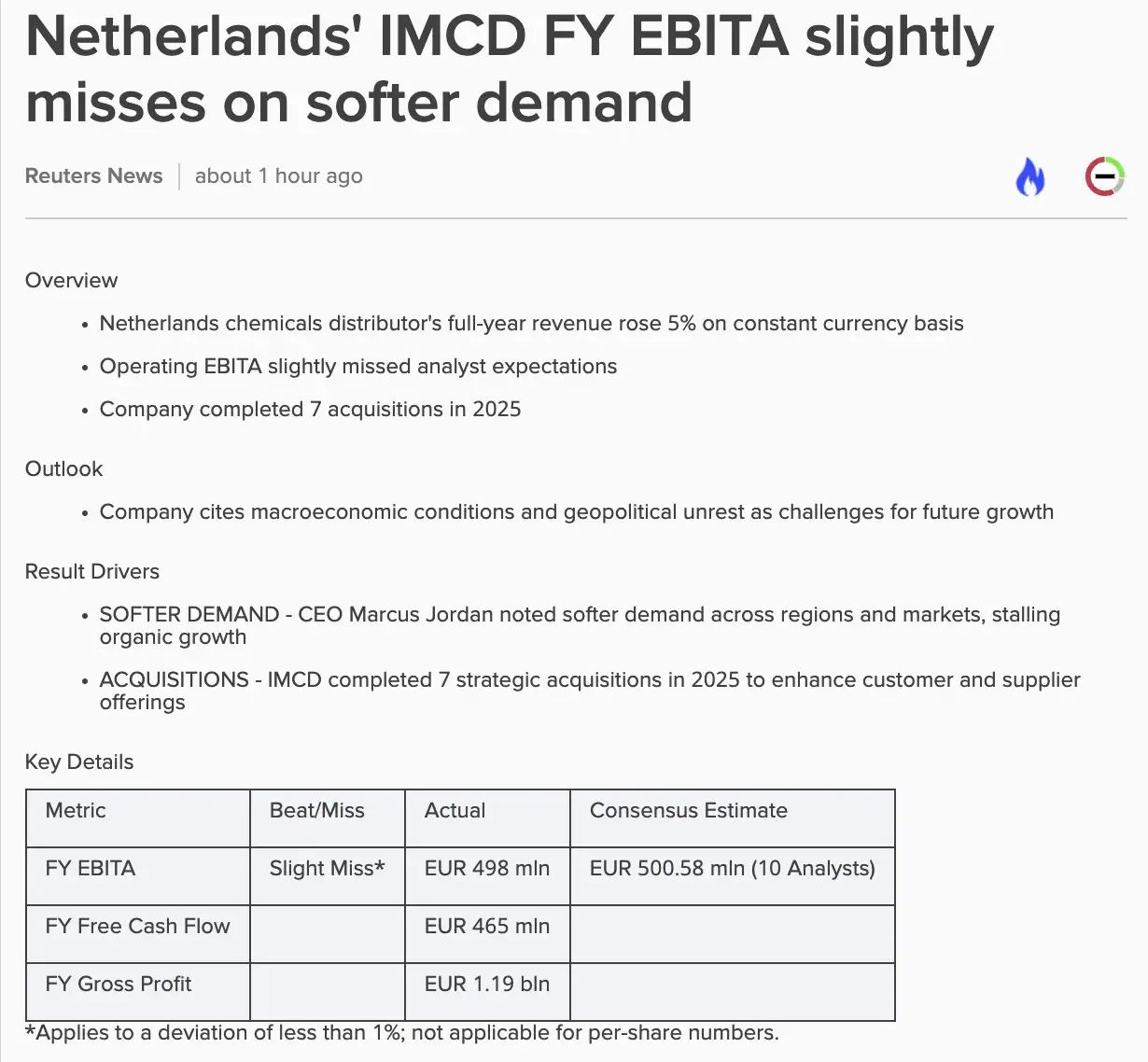Screen dimensions: 1148x1062
Task: Click the Actual column header
Action: pyautogui.click(x=455, y=810)
